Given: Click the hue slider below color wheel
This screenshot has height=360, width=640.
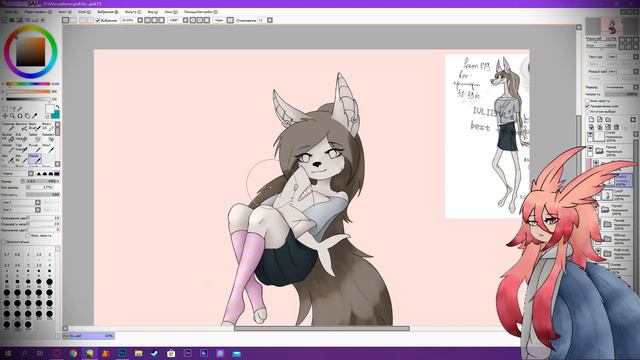Looking at the screenshot, I should (x=28, y=84).
